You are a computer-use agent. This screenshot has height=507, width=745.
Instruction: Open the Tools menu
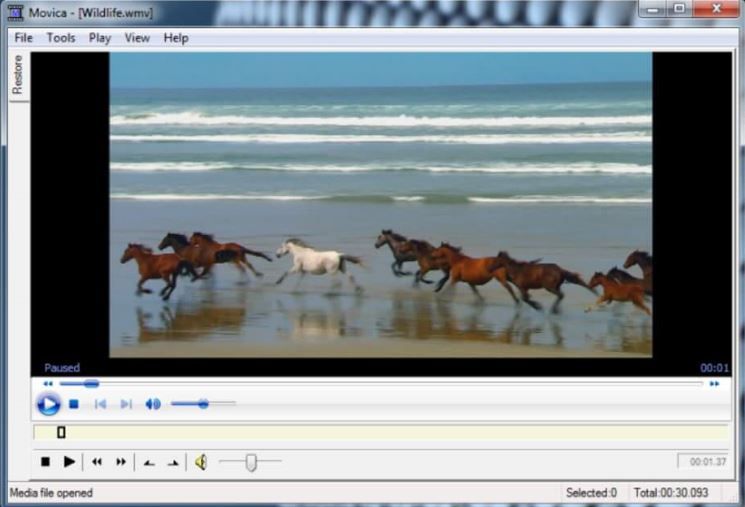tap(61, 38)
